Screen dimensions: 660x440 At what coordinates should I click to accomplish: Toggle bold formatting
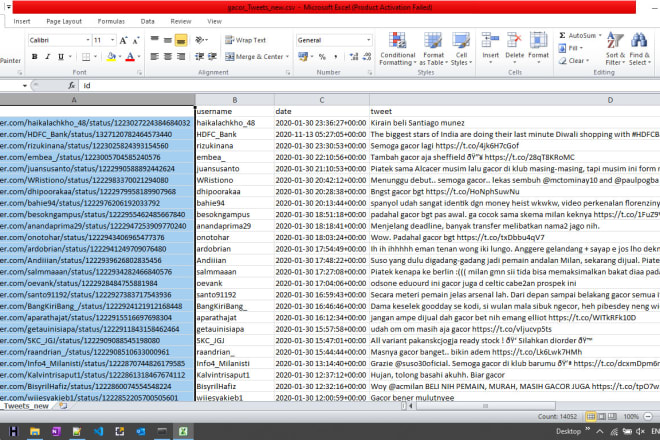coord(35,56)
